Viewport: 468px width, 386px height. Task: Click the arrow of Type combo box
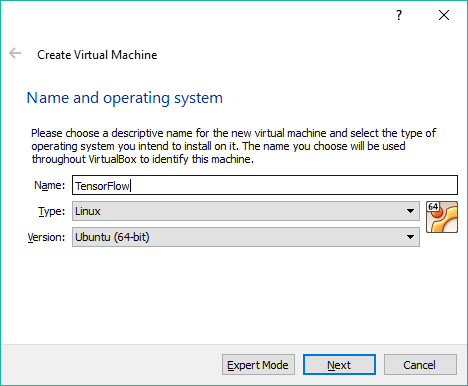(410, 211)
